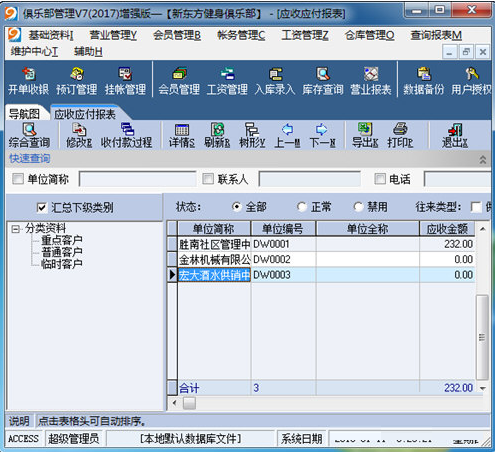Toggle 树形 tree view icon
This screenshot has width=495, height=452.
point(252,135)
